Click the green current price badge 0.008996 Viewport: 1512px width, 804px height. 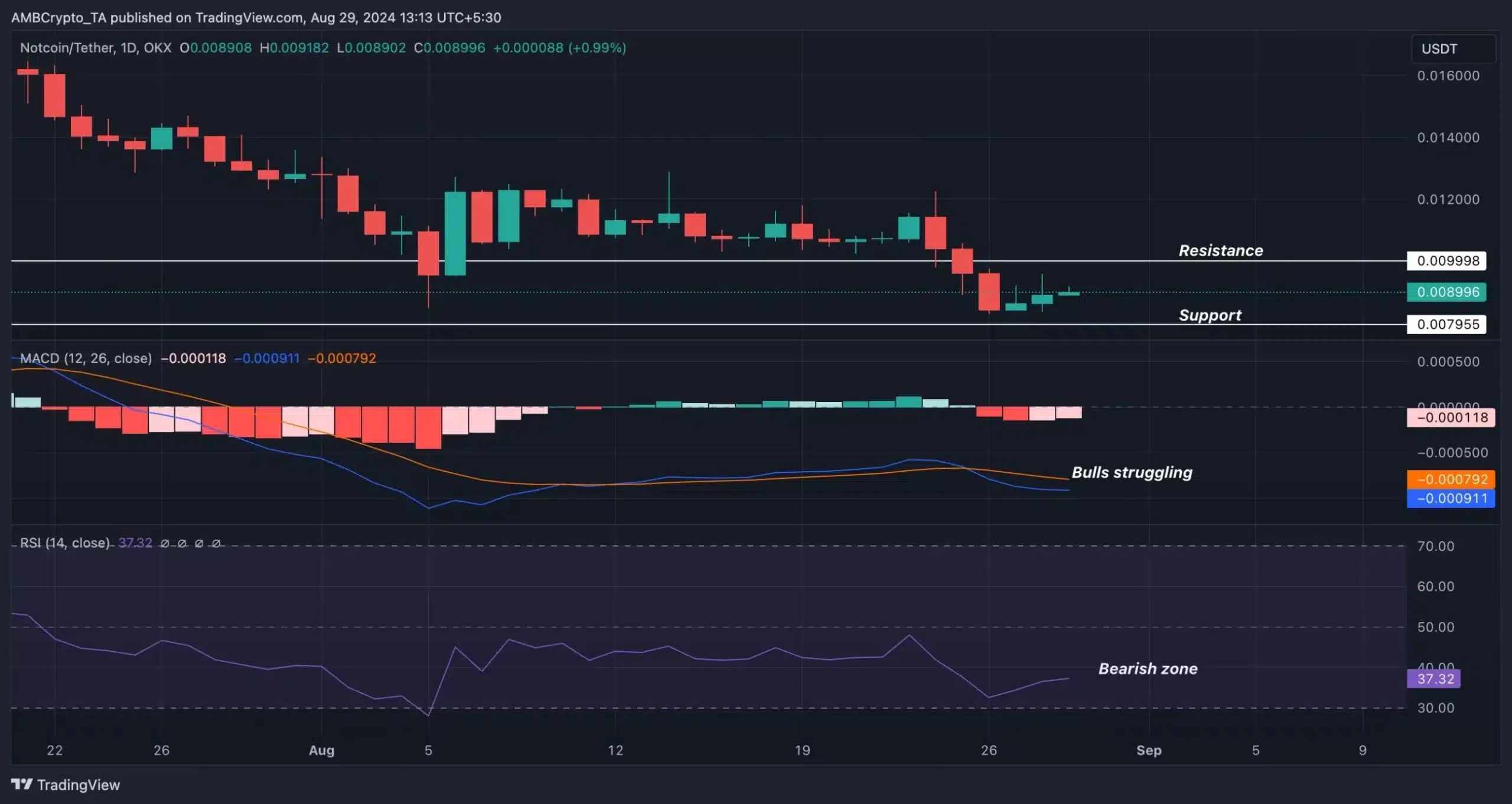[1446, 292]
